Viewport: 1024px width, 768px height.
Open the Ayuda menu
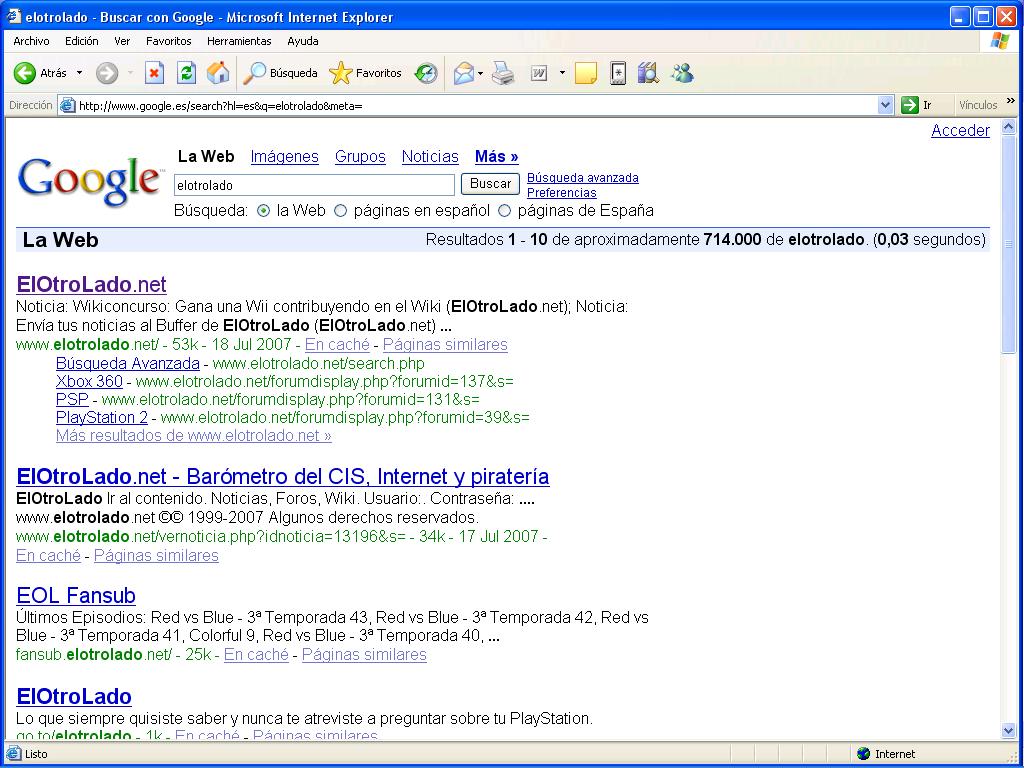click(303, 41)
